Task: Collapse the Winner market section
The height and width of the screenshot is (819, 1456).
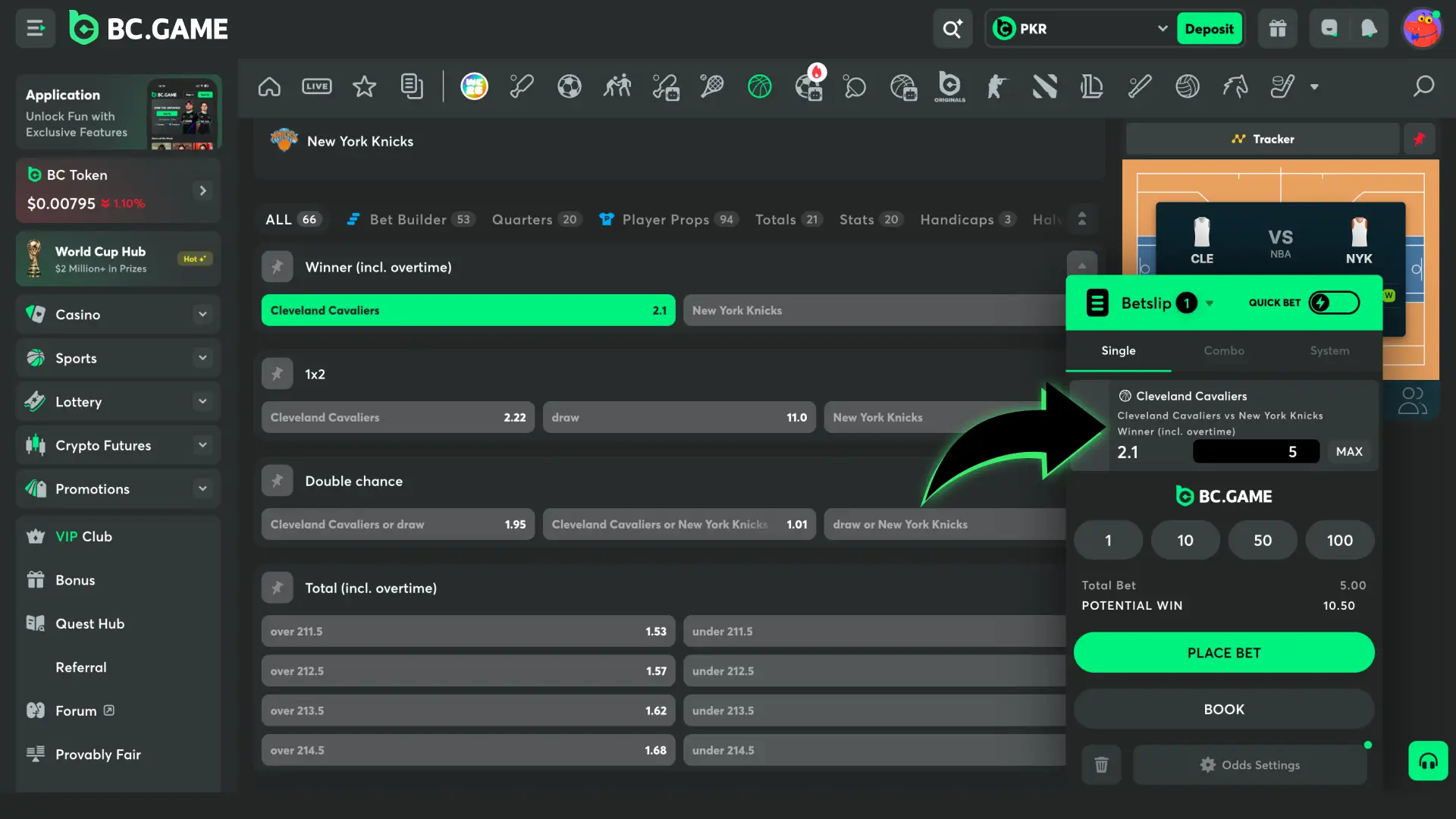Action: 1082,265
